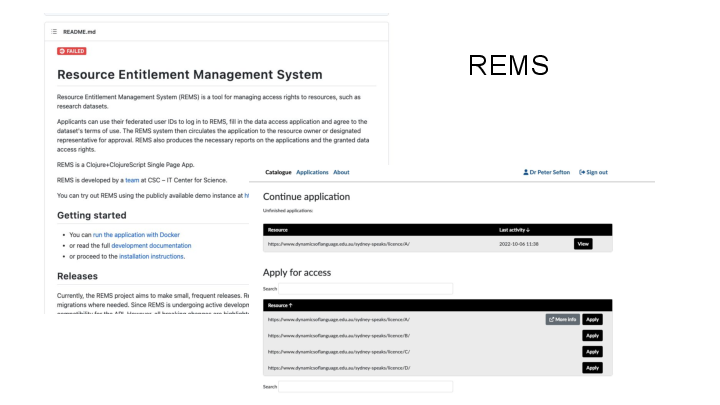Open the demo instance link after 'available demo instance at'
Viewport: 720px width, 405px height.
pos(247,196)
